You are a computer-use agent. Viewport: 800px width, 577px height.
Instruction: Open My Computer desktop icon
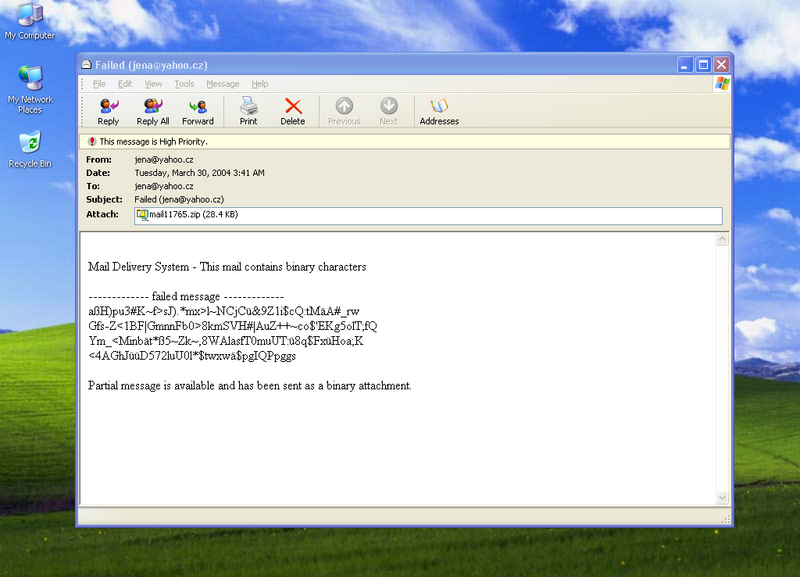(x=30, y=21)
